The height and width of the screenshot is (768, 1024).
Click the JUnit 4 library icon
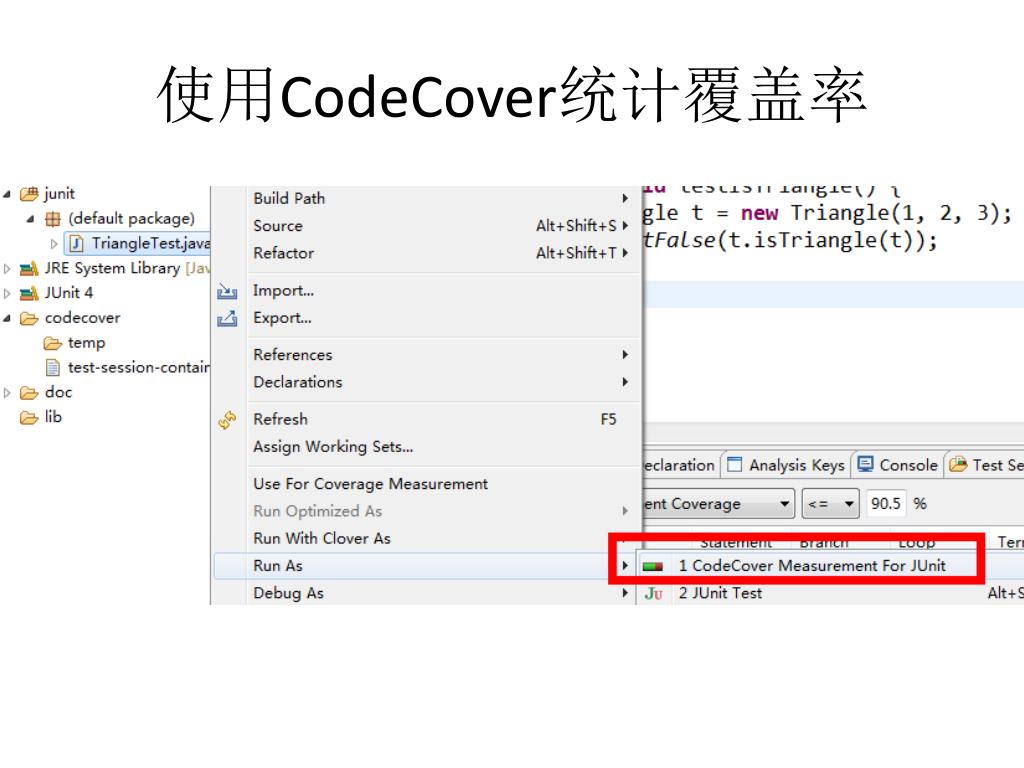click(x=29, y=293)
